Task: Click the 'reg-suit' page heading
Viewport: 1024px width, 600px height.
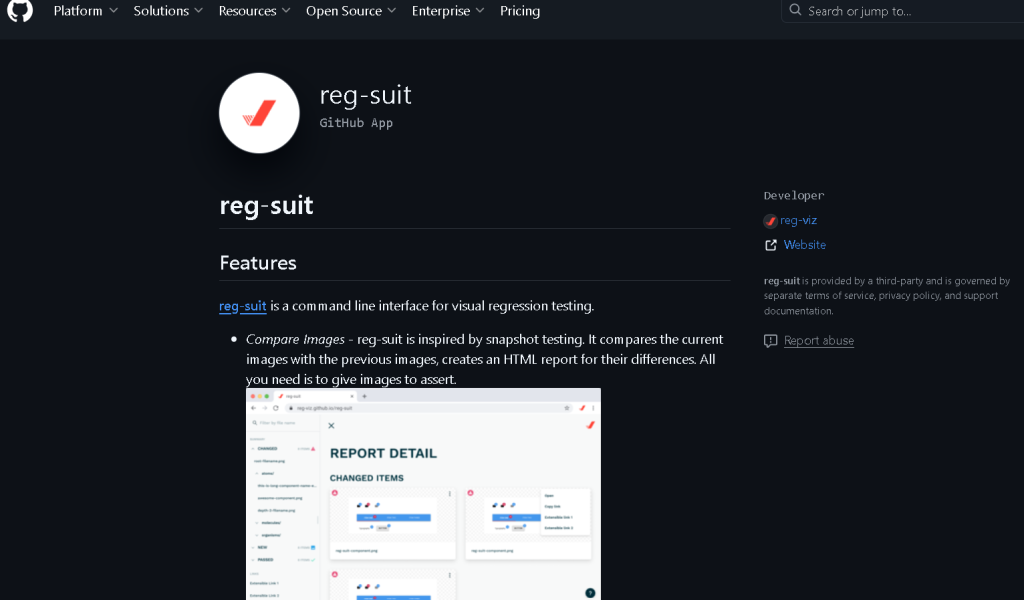Action: click(266, 205)
